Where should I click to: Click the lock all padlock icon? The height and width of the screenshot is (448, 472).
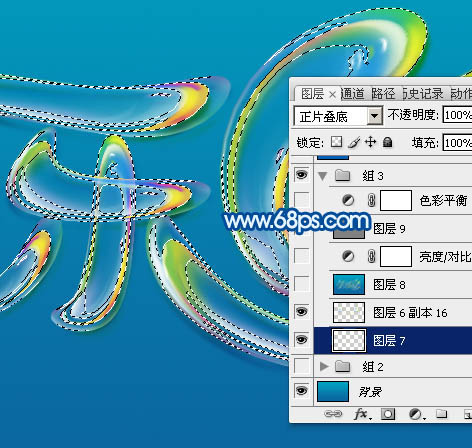pos(387,142)
